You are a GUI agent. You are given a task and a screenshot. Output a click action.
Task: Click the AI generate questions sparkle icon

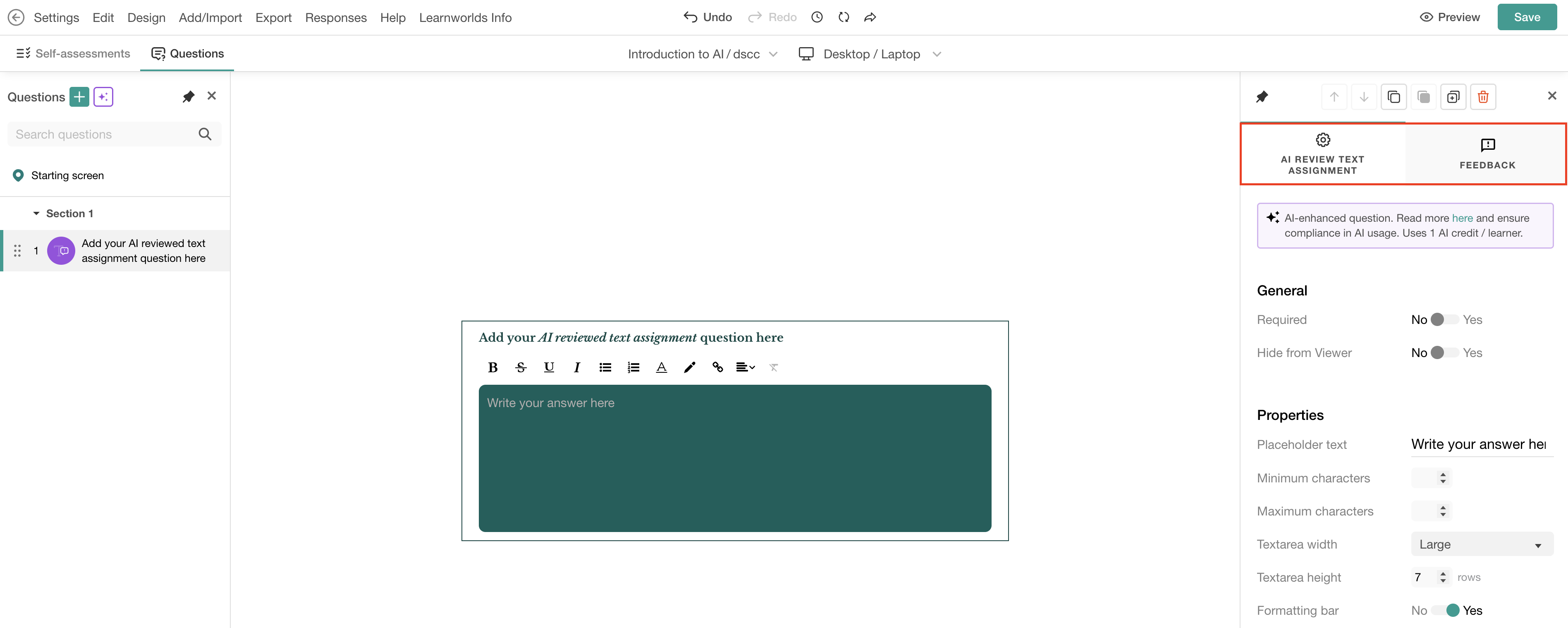(x=103, y=97)
